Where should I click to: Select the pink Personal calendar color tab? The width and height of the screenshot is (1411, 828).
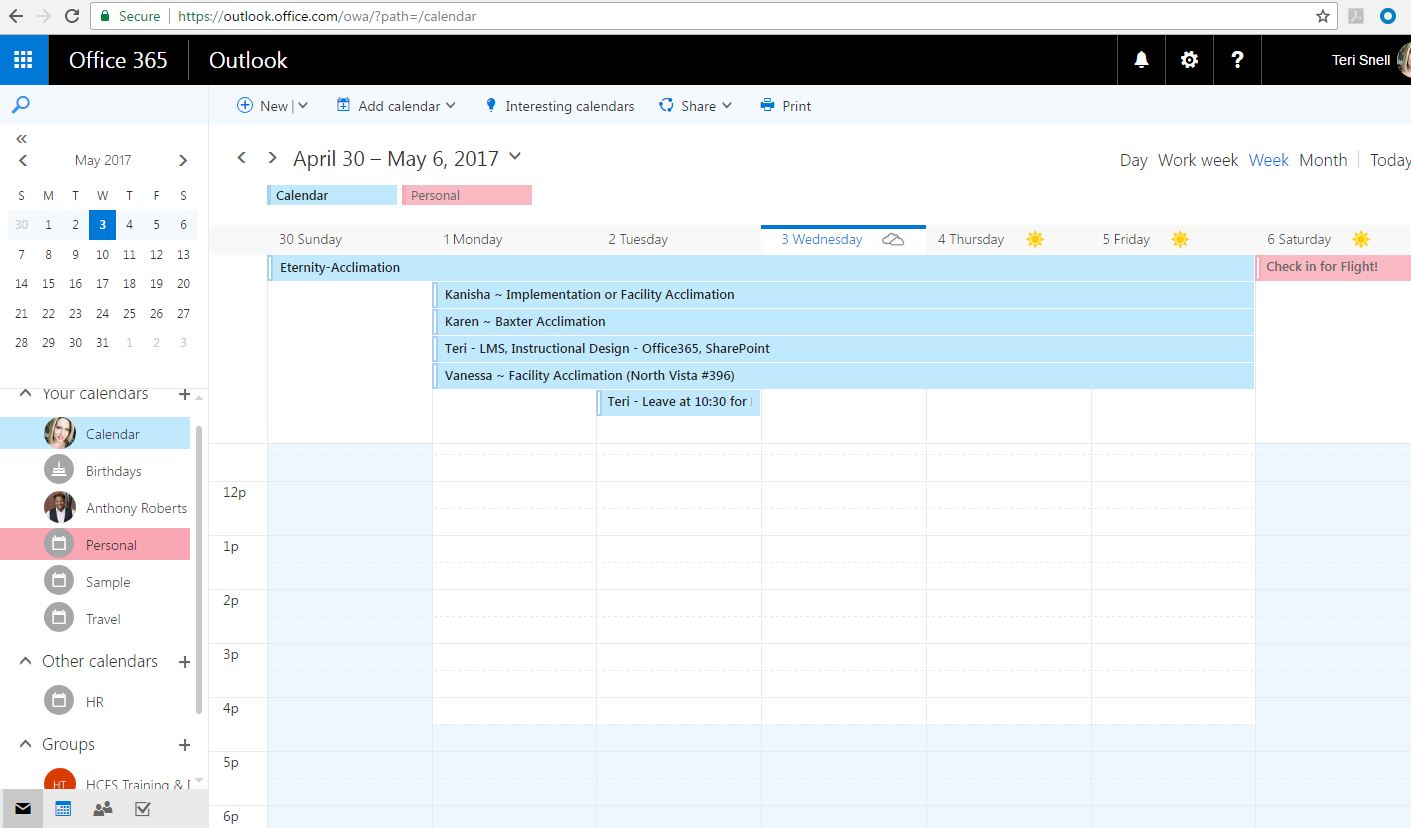466,196
